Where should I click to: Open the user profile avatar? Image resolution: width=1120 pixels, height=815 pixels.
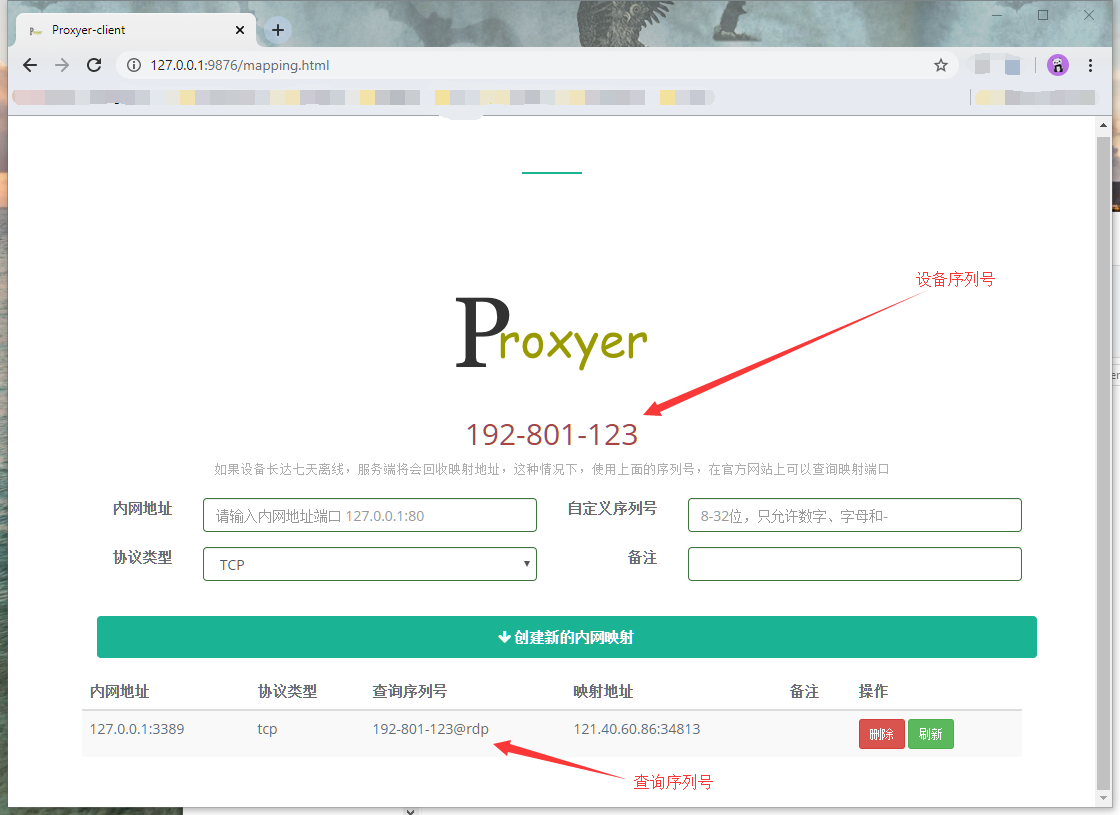(x=1057, y=65)
